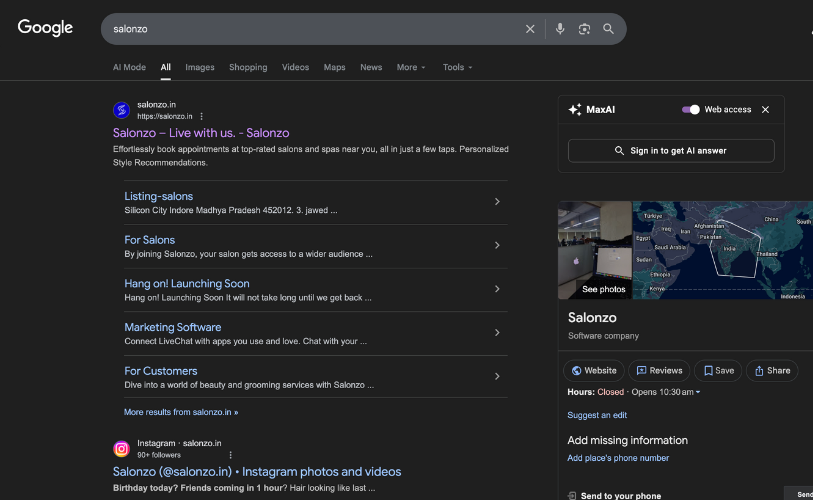
Task: Open the Tools dropdown
Action: point(457,68)
